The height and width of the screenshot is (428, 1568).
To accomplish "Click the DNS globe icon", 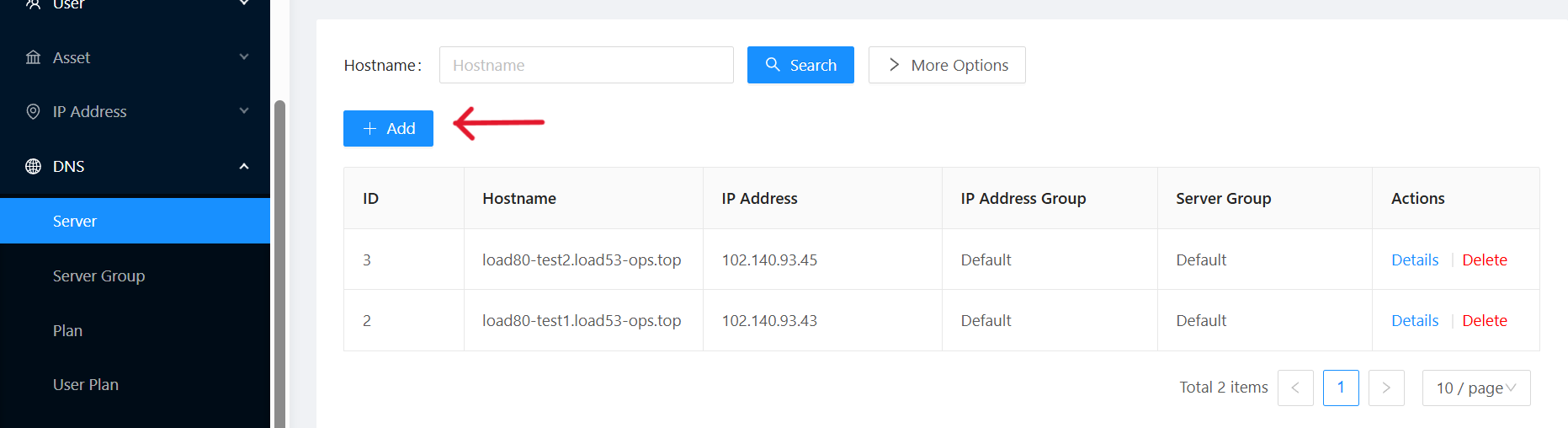I will [33, 166].
